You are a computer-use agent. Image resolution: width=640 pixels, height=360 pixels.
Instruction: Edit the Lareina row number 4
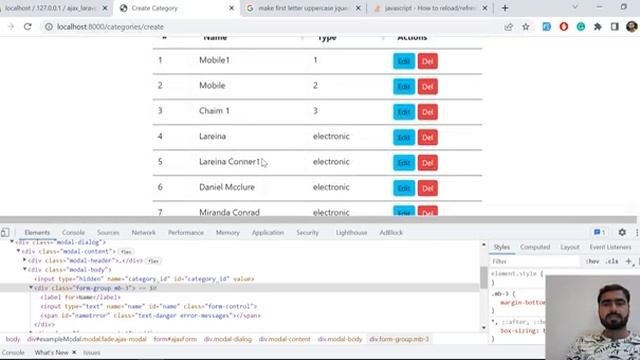coord(404,137)
